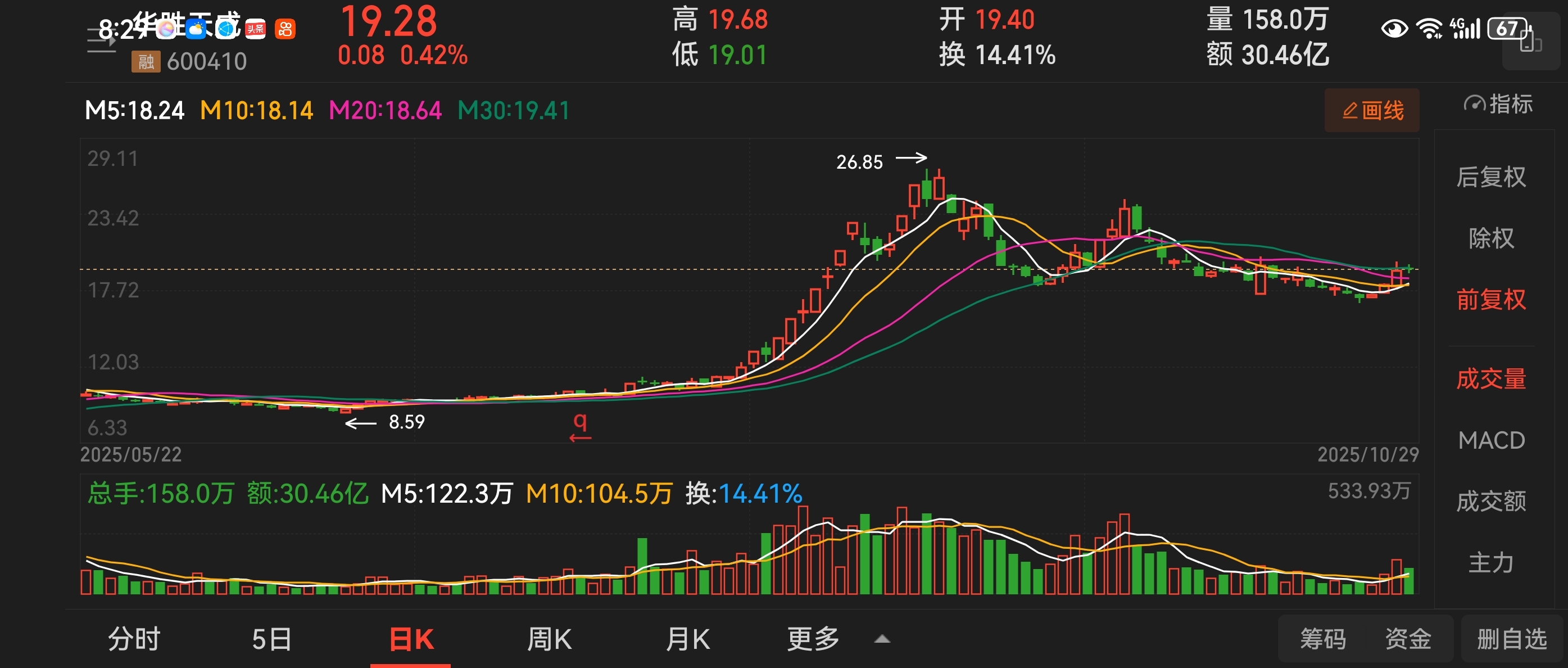Viewport: 1568px width, 668px height.
Task: Tap the 主力 main force indicator
Action: [x=1490, y=563]
